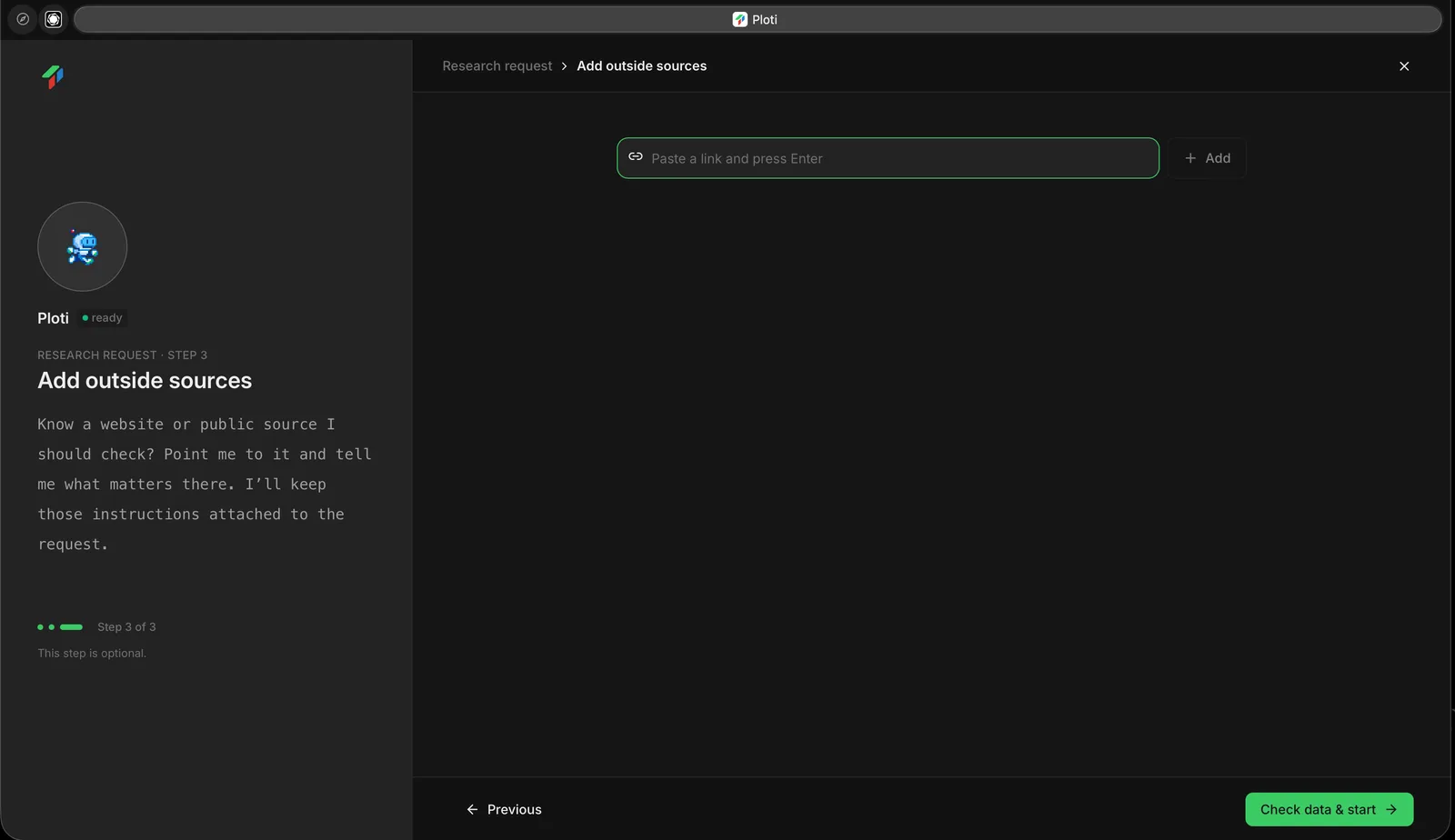Click the Ploti logo in the sidebar

[x=53, y=77]
